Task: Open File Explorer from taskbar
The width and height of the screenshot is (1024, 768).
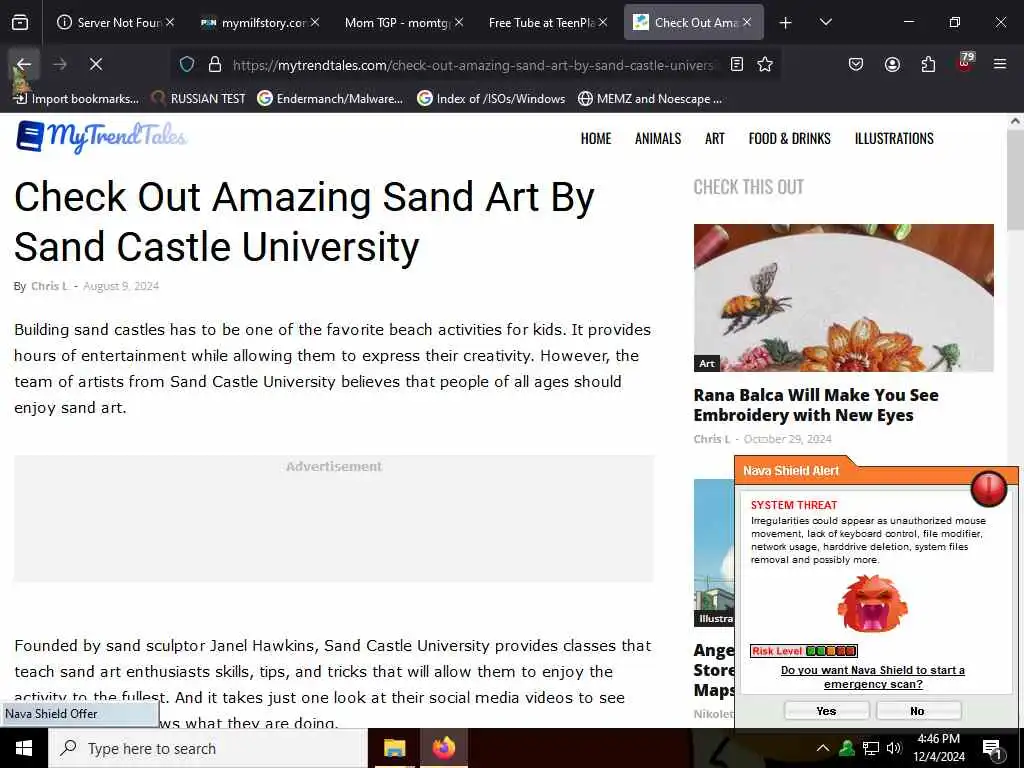Action: coord(394,748)
